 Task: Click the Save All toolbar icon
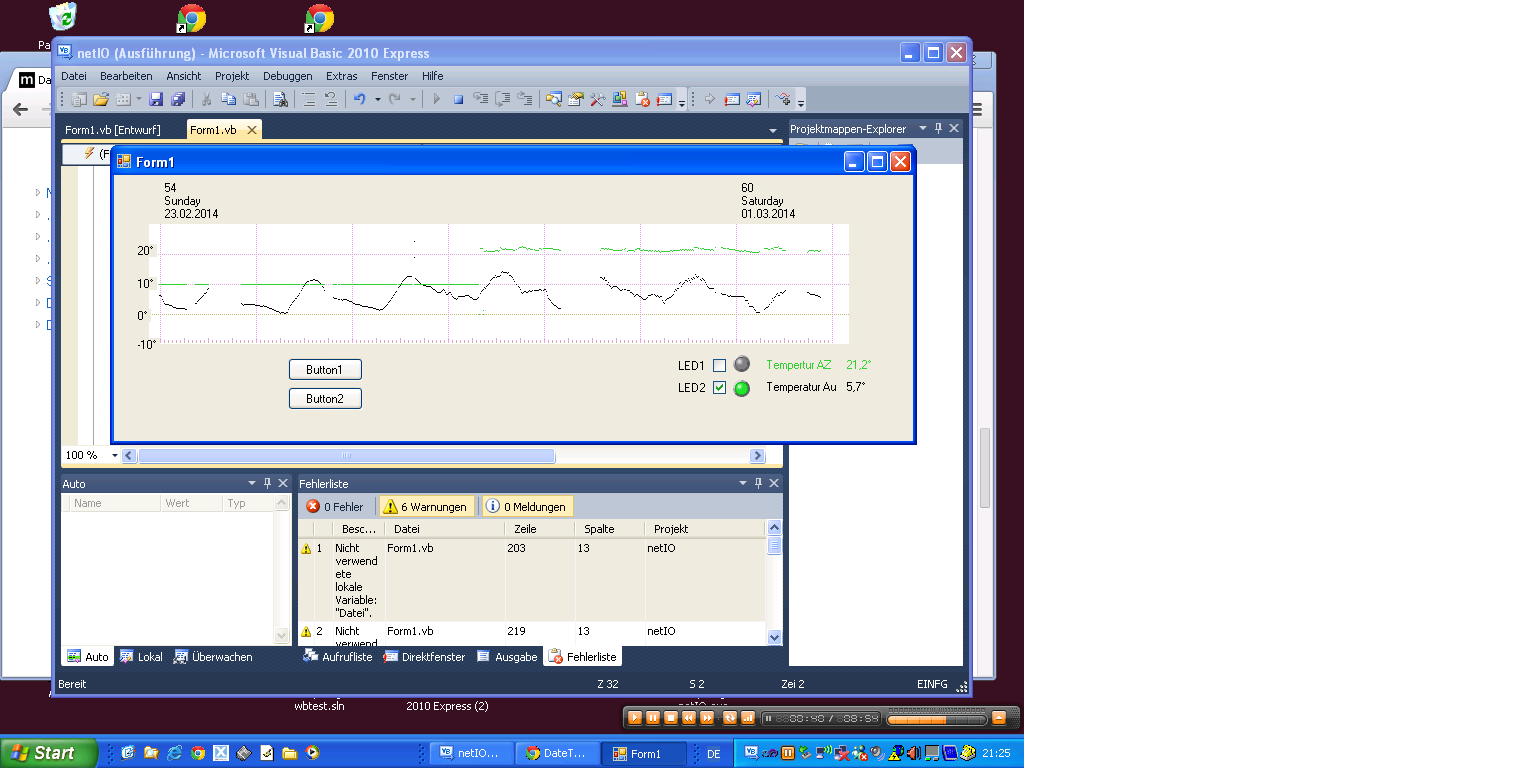[177, 99]
